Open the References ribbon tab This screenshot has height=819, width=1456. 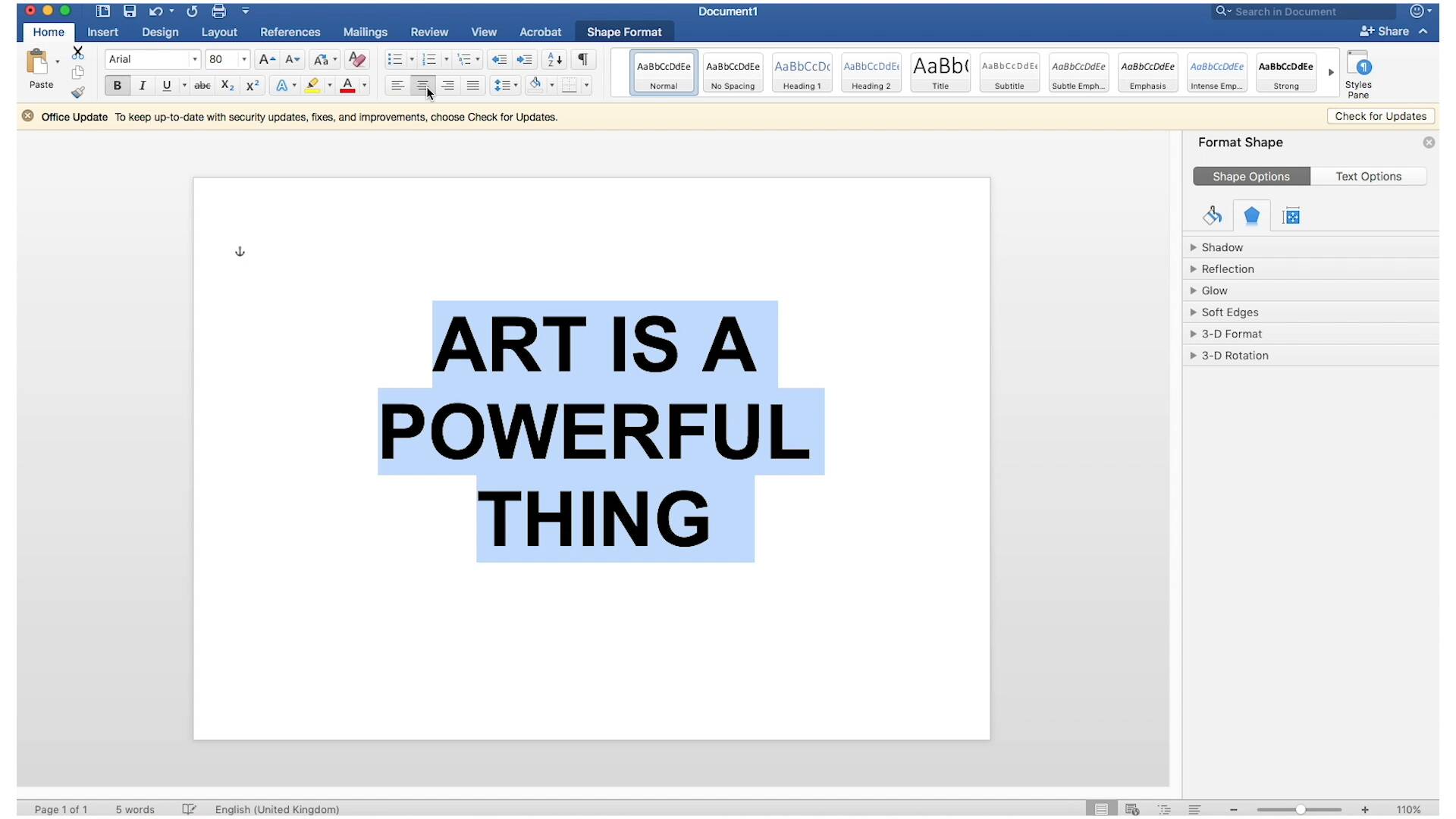click(x=290, y=32)
